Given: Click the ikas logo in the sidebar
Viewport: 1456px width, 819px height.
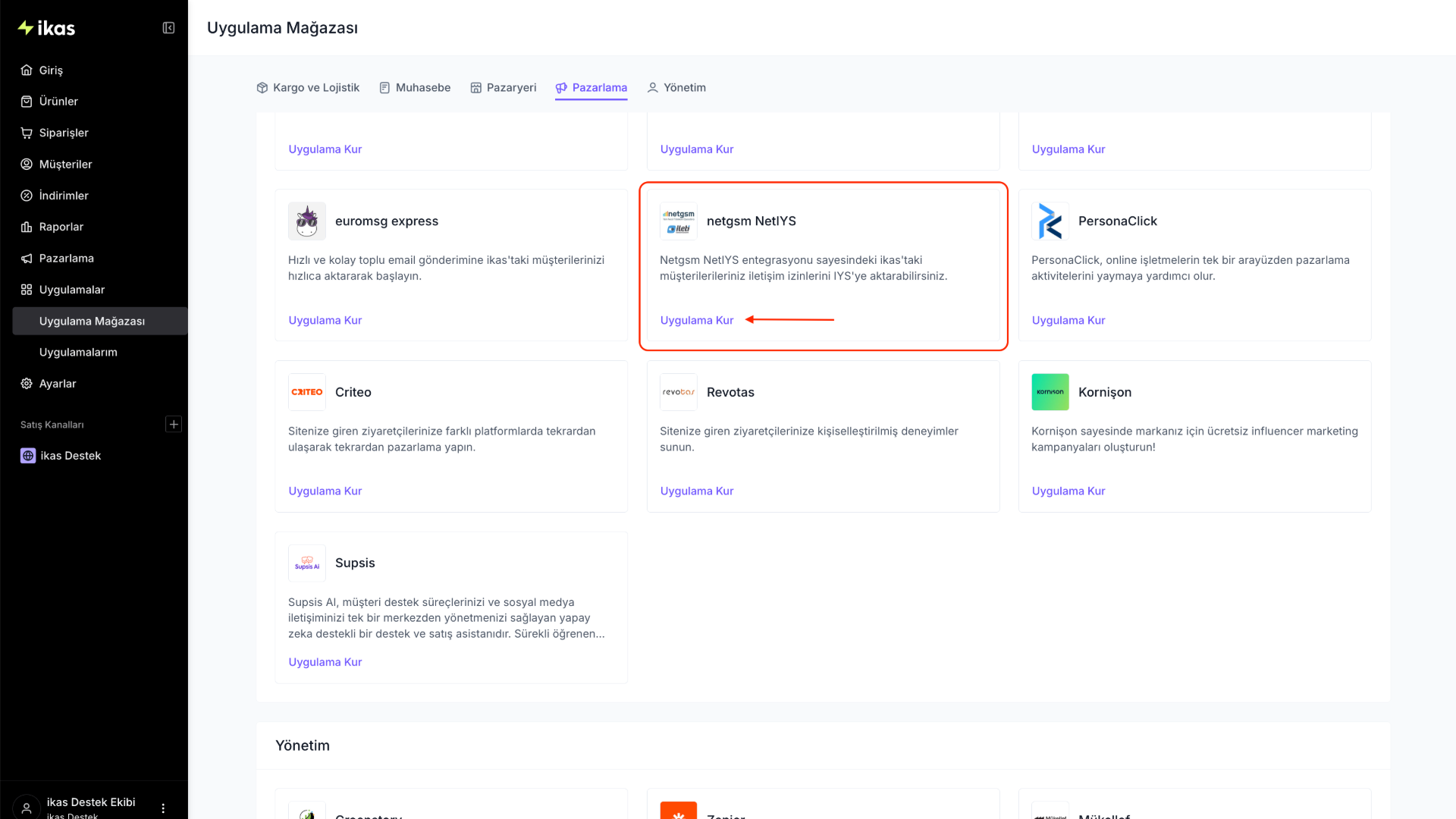Looking at the screenshot, I should point(46,28).
